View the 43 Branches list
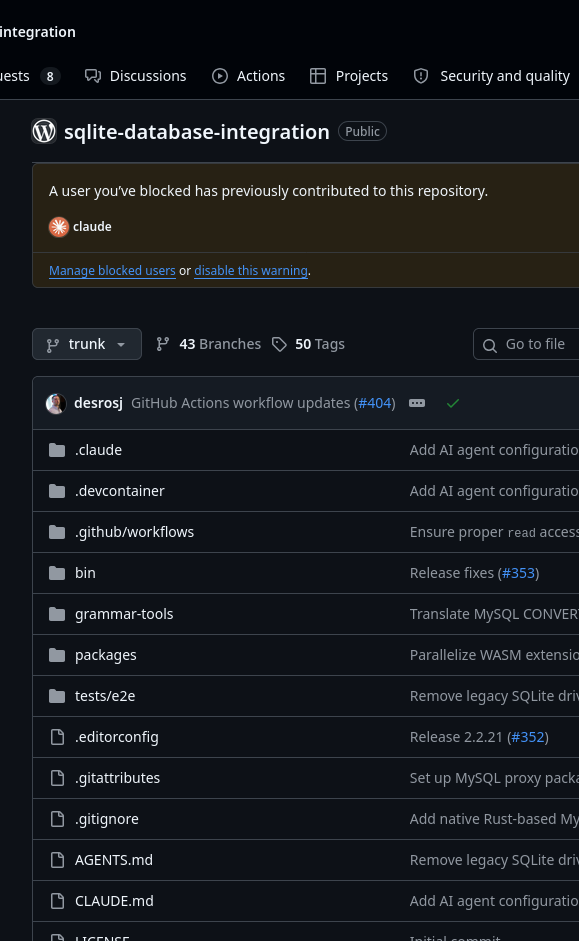 [x=209, y=344]
